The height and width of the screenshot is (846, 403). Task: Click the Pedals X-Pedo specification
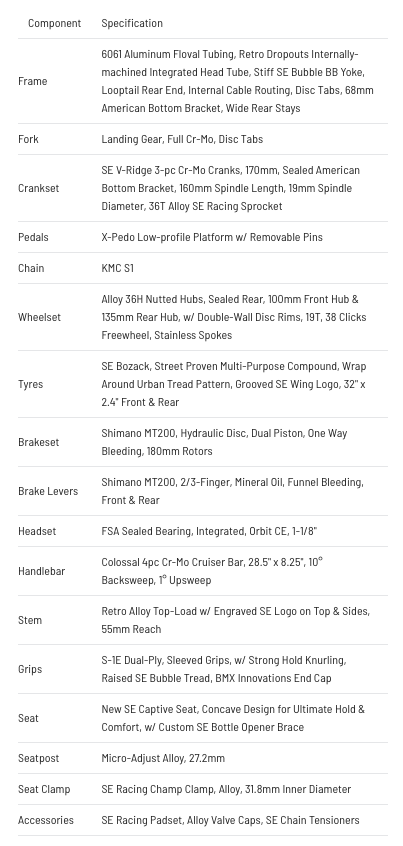(x=211, y=237)
